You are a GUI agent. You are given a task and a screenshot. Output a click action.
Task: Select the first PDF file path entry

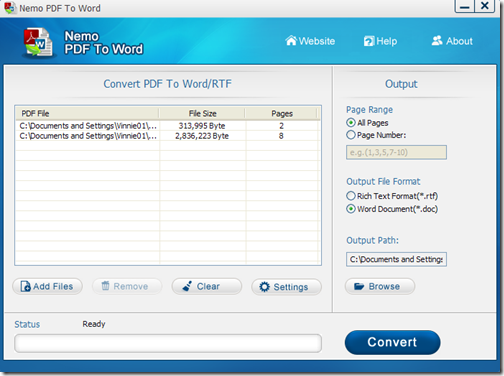[88, 126]
